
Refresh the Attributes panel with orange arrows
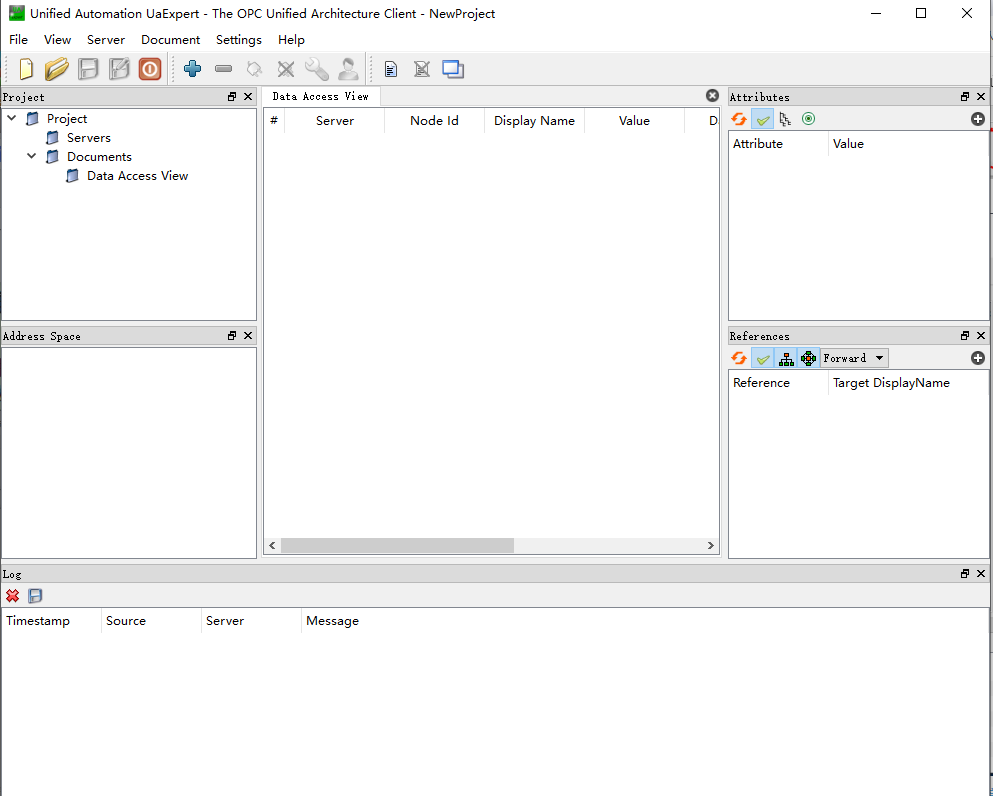(739, 119)
